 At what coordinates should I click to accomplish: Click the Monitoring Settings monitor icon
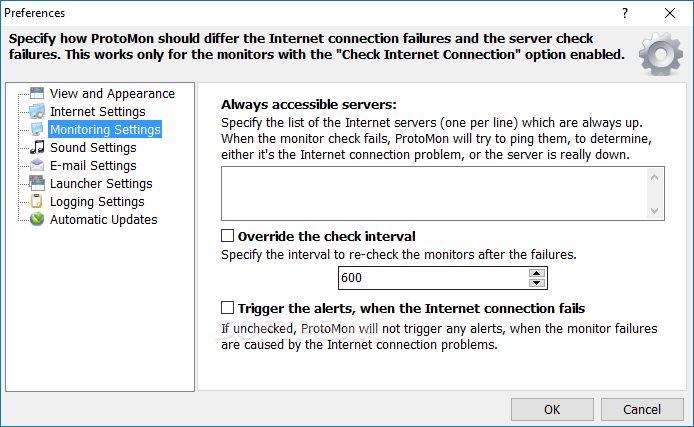point(37,129)
